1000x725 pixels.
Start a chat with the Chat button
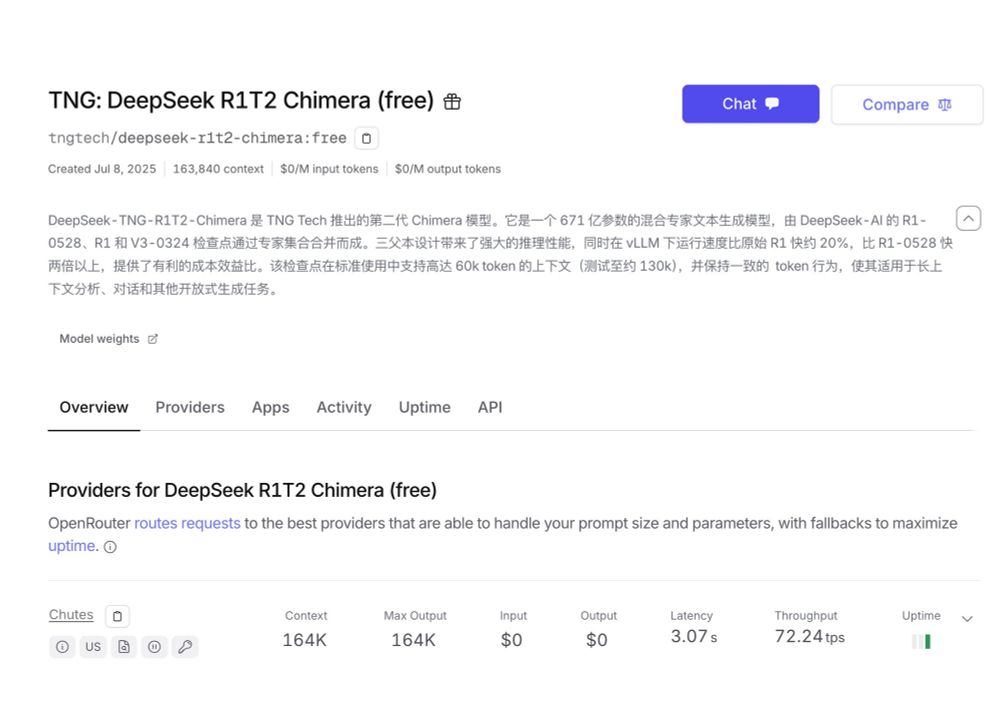tap(750, 104)
